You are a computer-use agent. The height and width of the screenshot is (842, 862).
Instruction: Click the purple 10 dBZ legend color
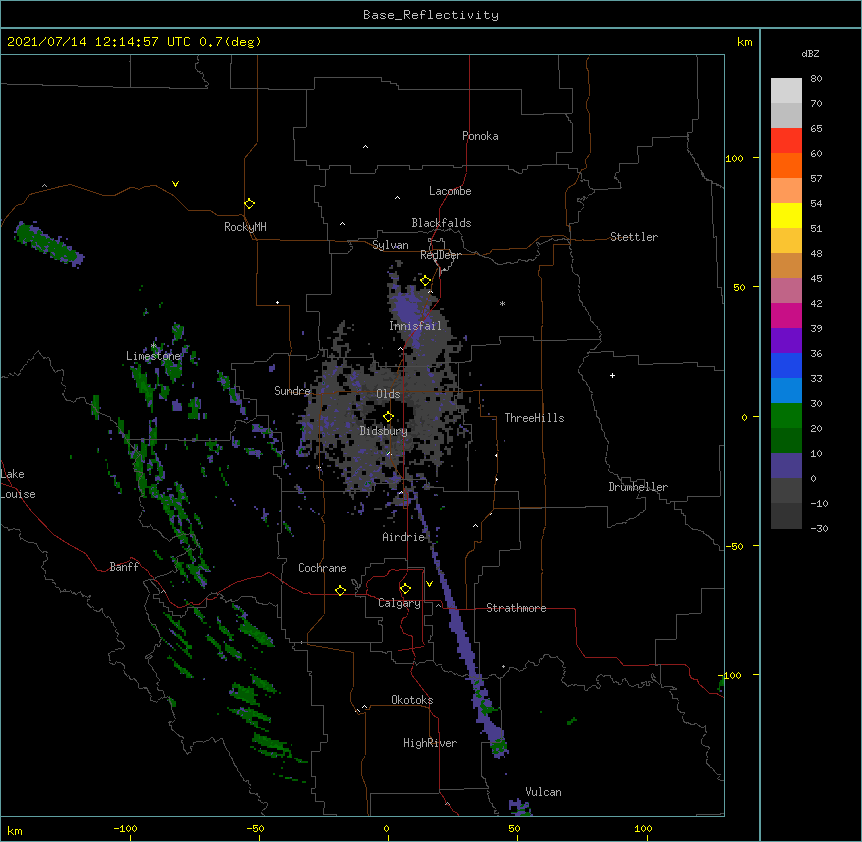pos(786,466)
